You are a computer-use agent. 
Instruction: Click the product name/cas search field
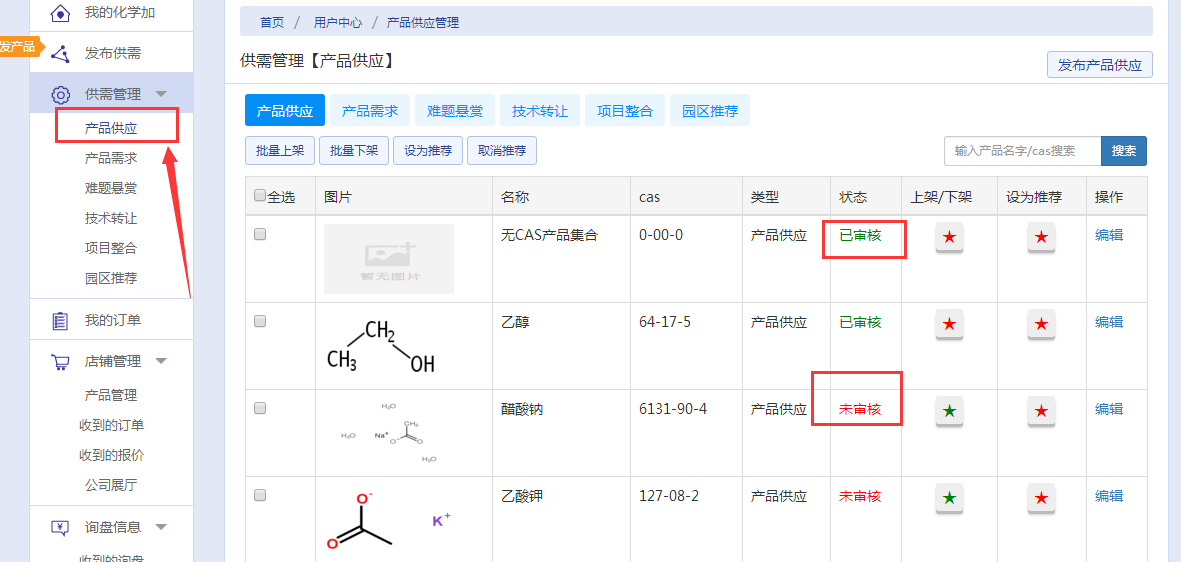click(1022, 151)
